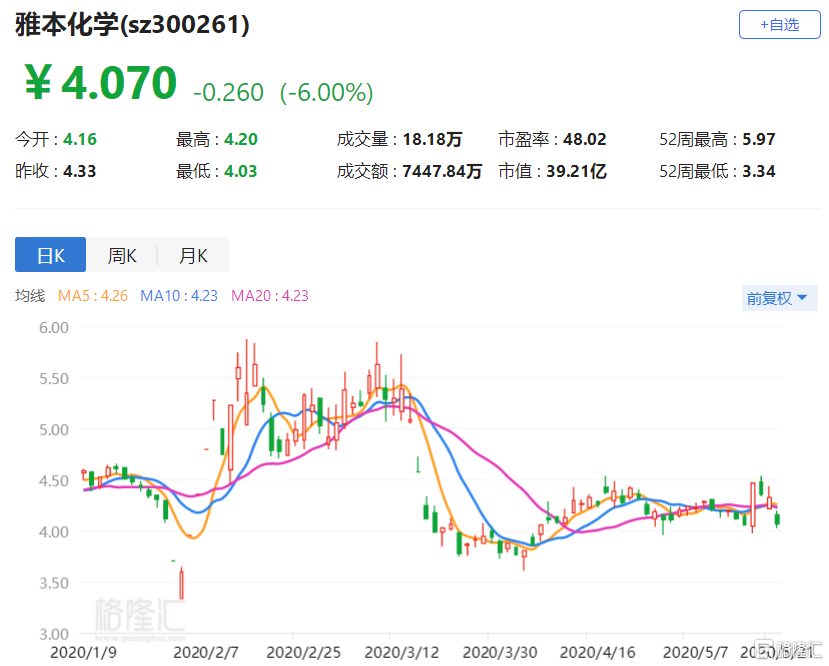The height and width of the screenshot is (666, 829).
Task: Add stock via +自选 button
Action: click(x=779, y=24)
